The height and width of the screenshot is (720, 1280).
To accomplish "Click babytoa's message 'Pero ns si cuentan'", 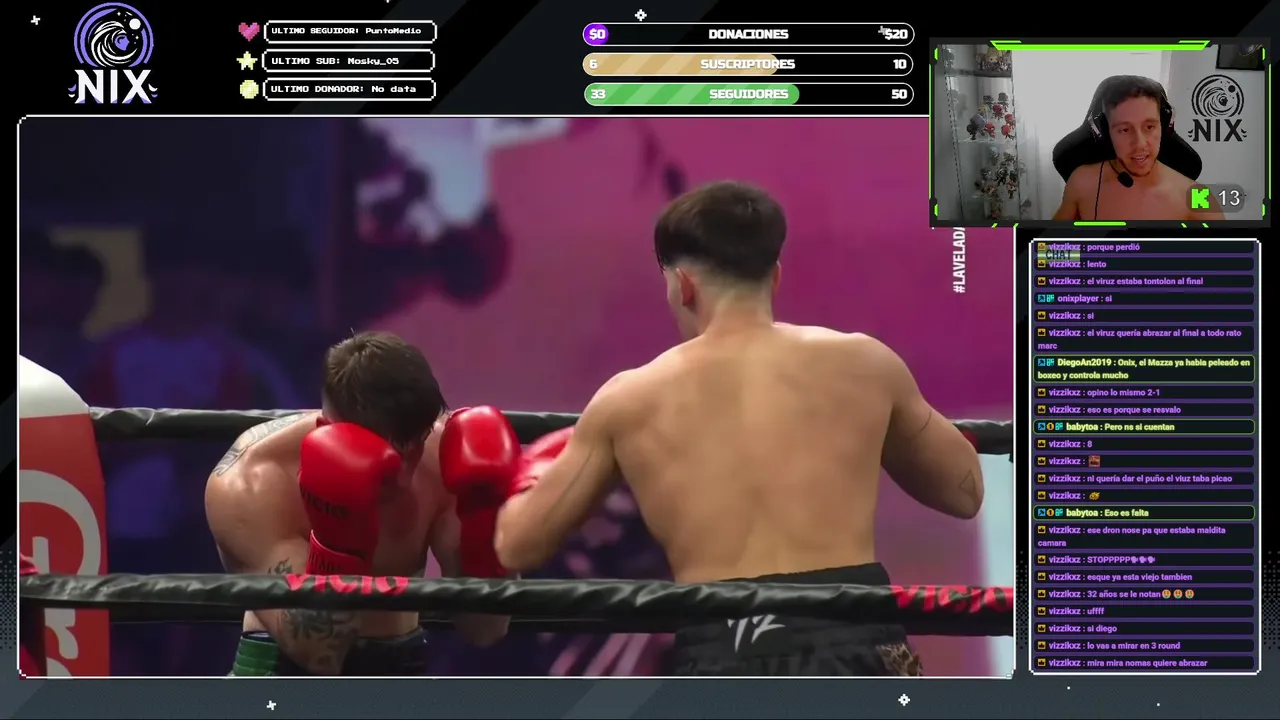I will [x=1145, y=427].
